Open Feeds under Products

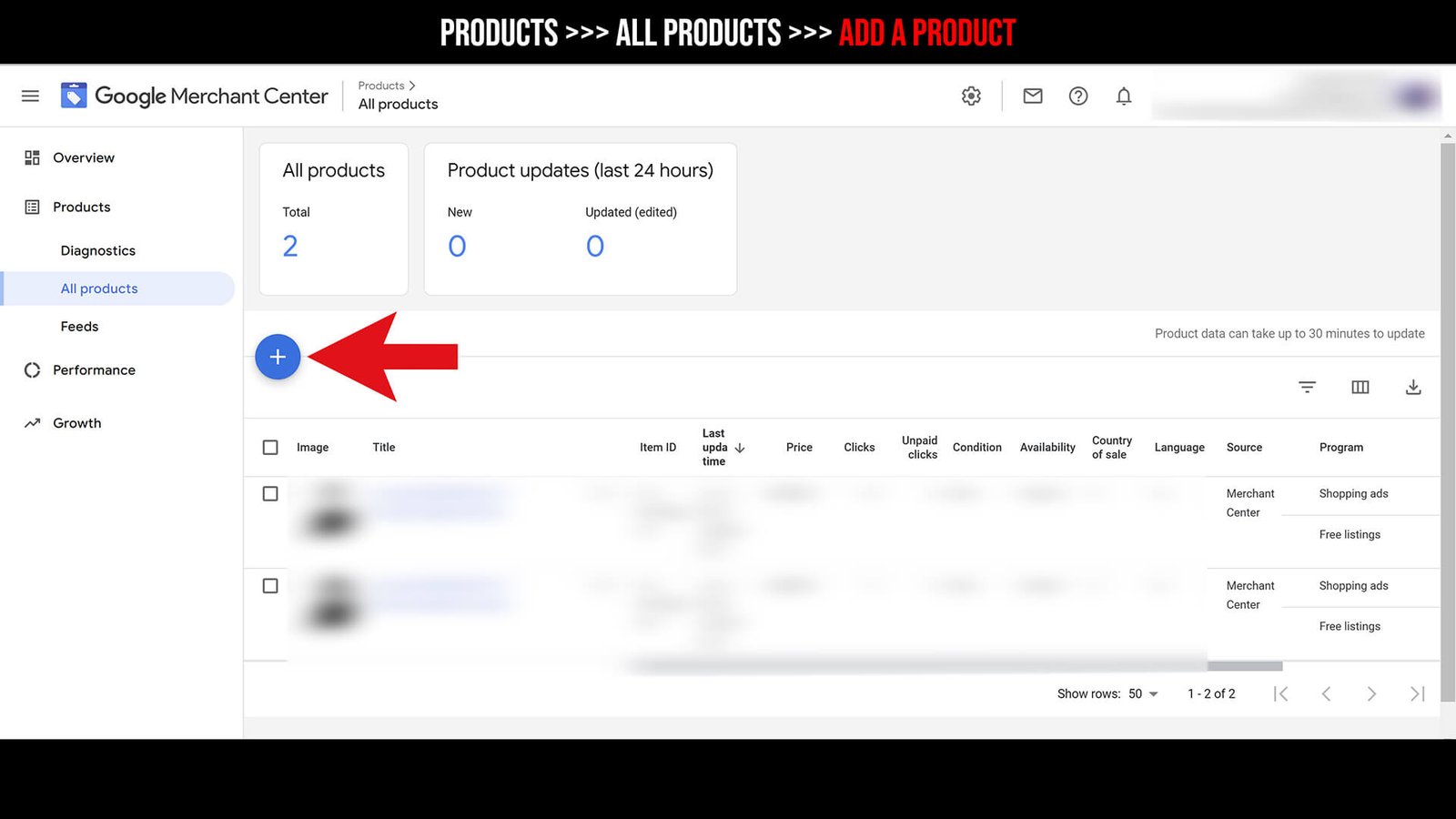(x=79, y=326)
